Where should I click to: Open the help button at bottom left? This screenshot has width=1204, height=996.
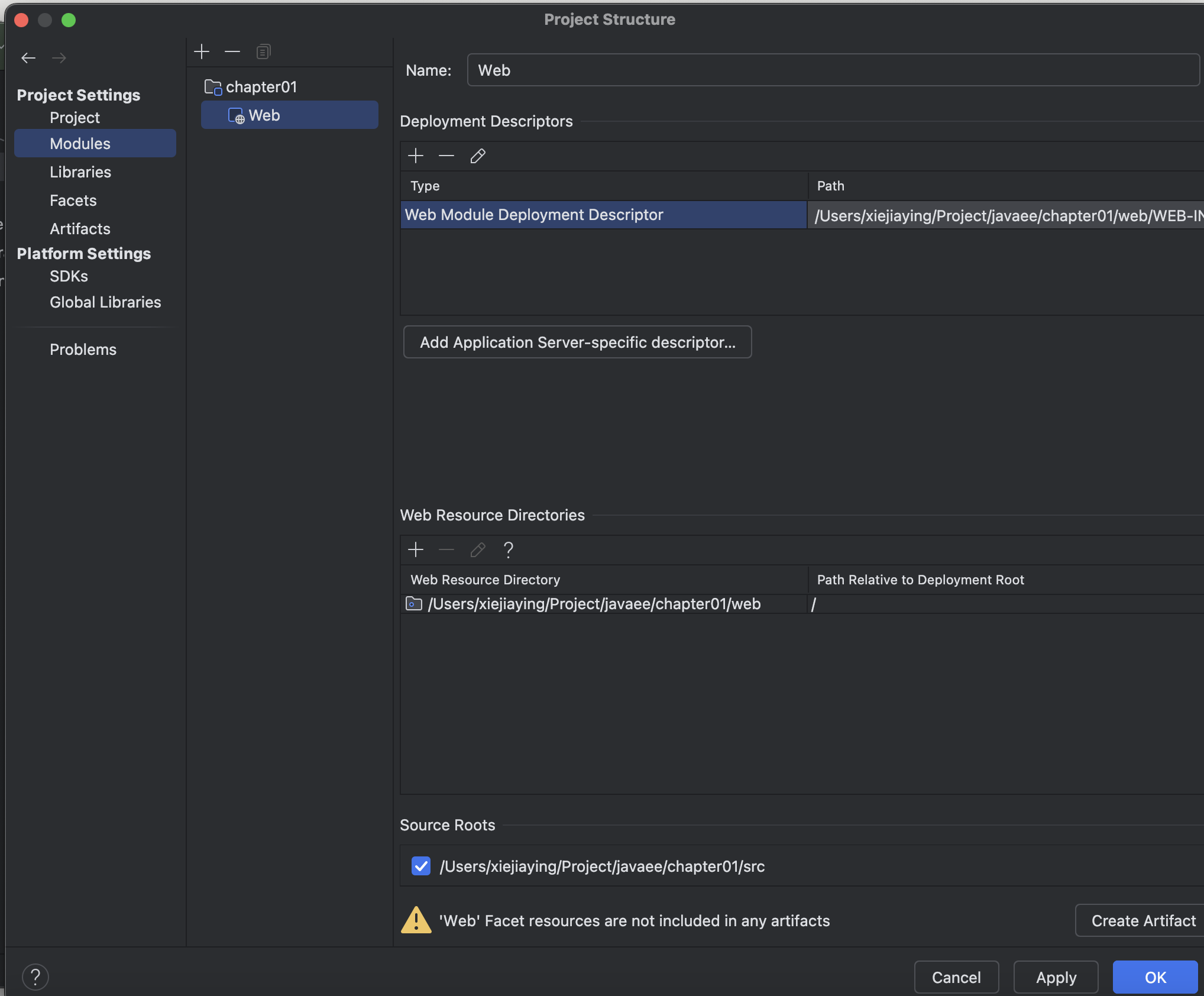point(35,977)
